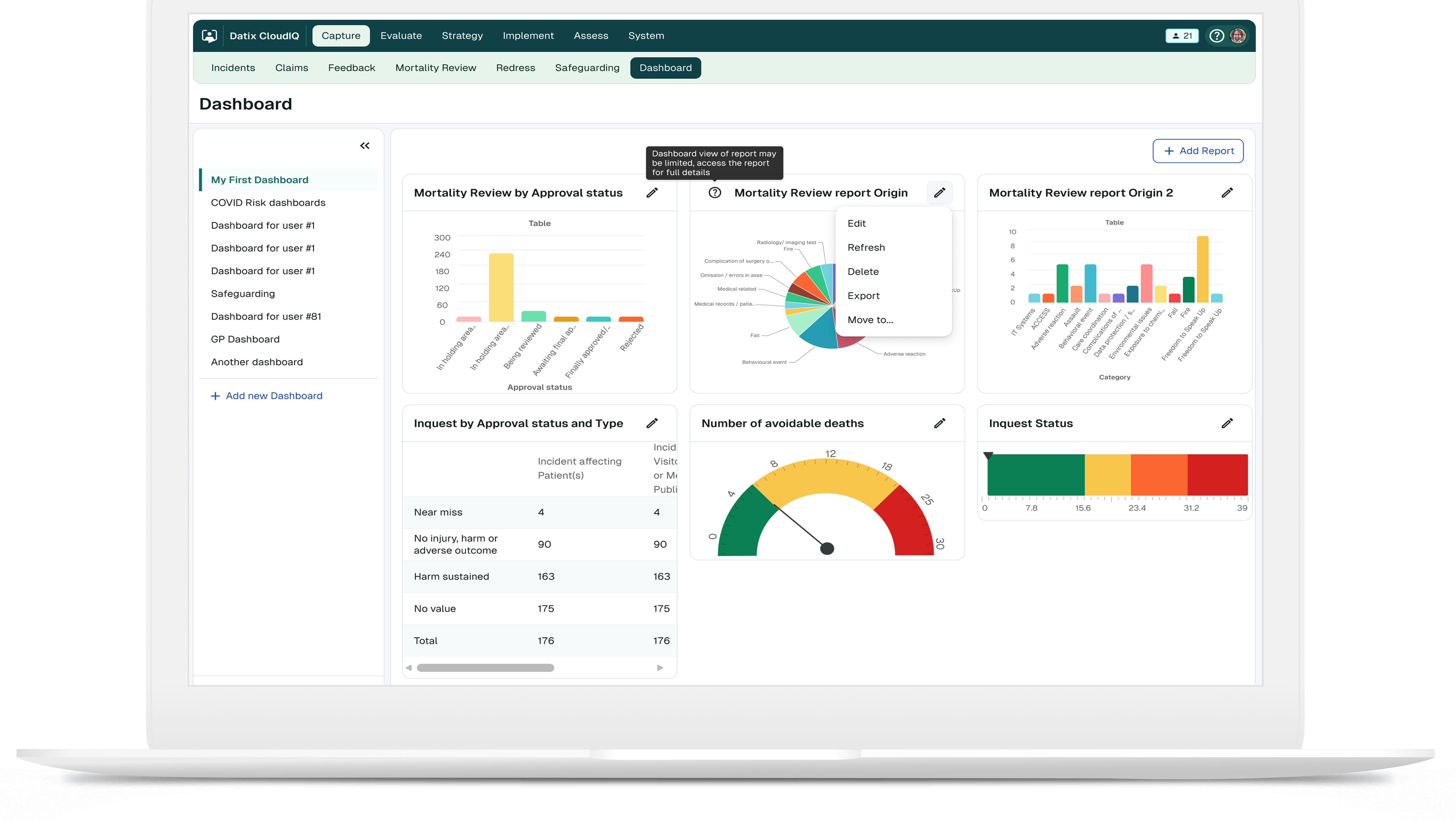Collapse the dashboard sidebar with double chevron

point(364,146)
